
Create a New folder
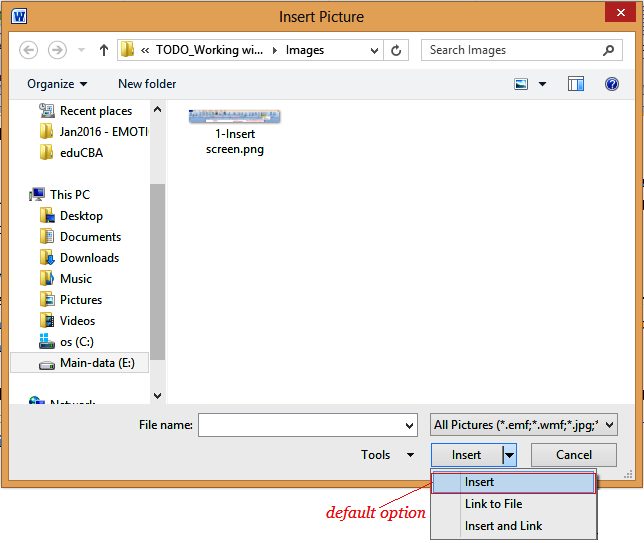click(147, 84)
